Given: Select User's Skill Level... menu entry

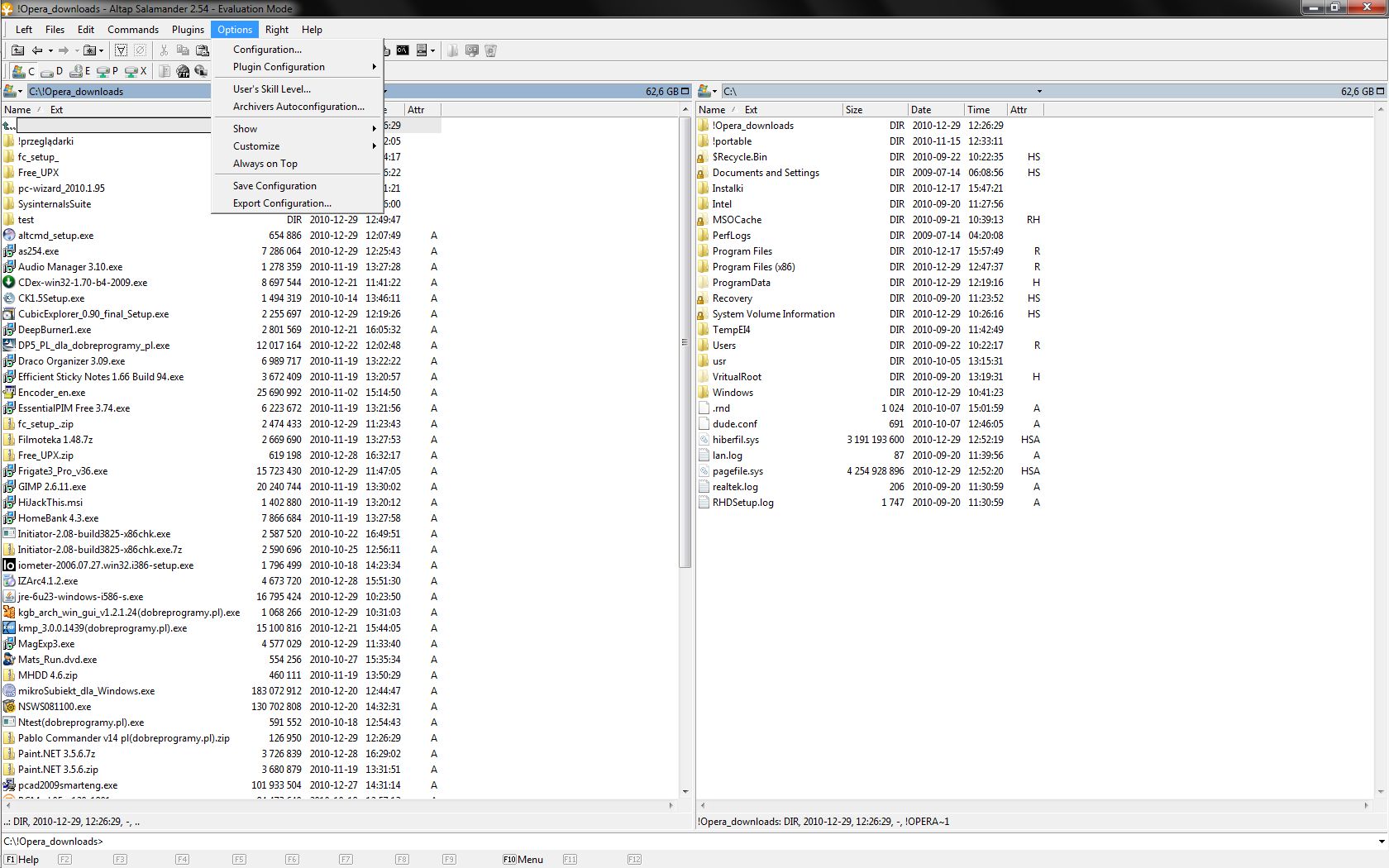Looking at the screenshot, I should [298, 89].
